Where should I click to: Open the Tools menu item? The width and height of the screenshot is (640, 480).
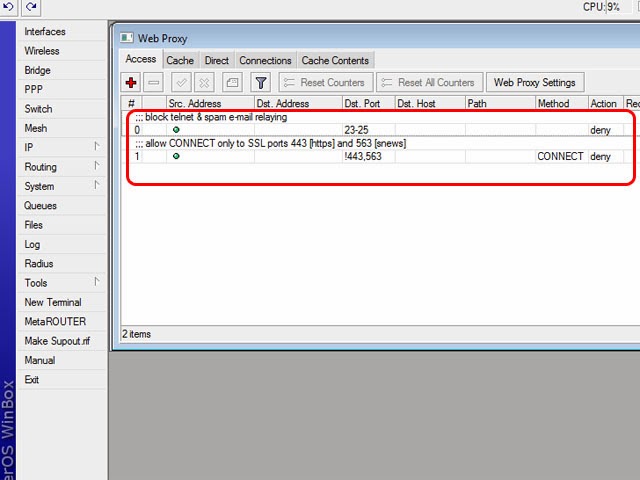coord(61,282)
